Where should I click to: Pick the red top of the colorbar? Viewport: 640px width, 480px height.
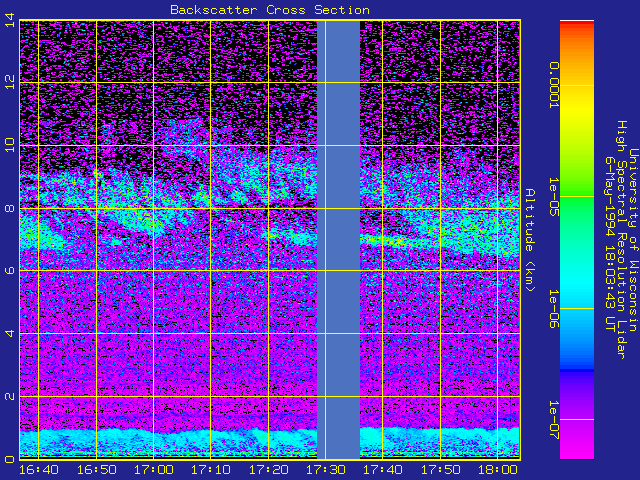(x=577, y=24)
